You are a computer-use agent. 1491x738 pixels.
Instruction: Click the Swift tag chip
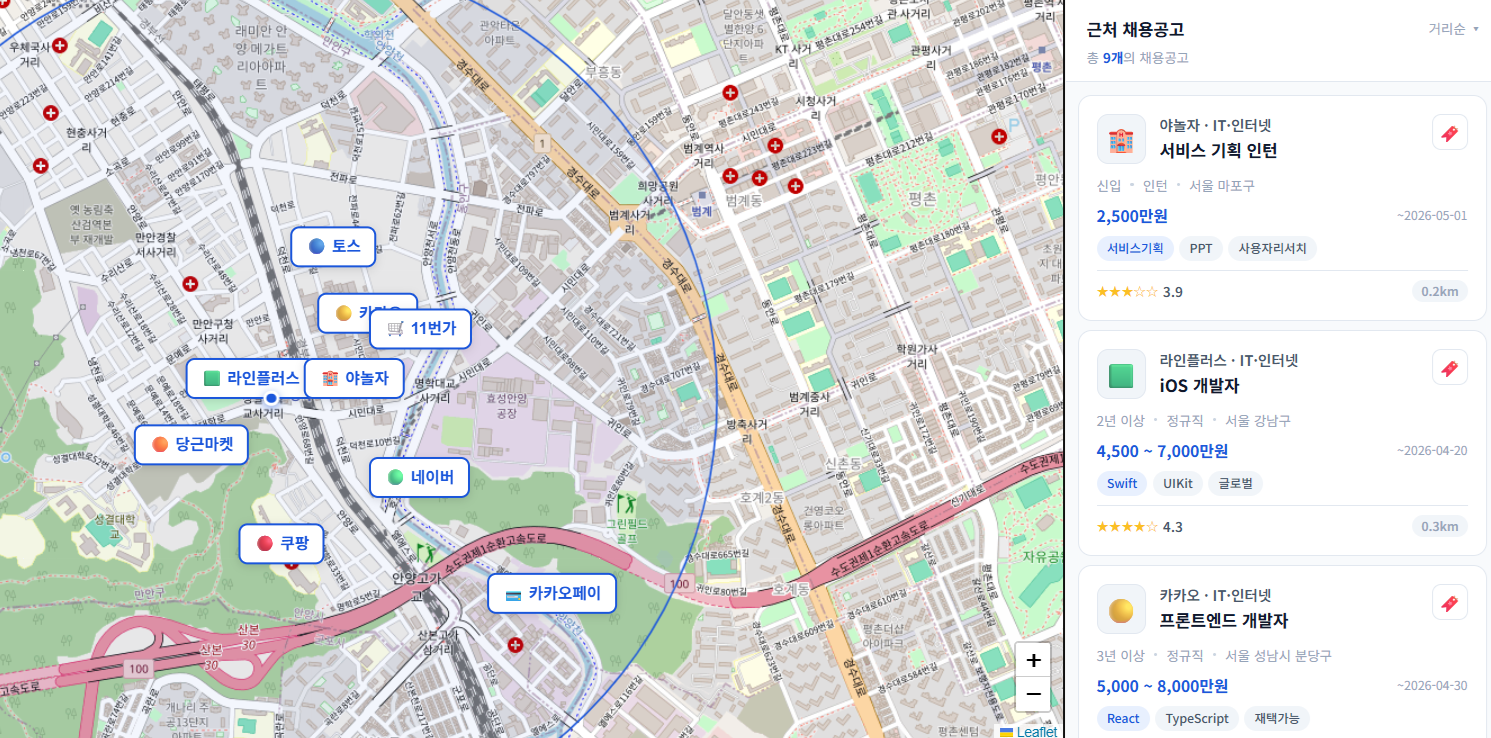[1122, 484]
